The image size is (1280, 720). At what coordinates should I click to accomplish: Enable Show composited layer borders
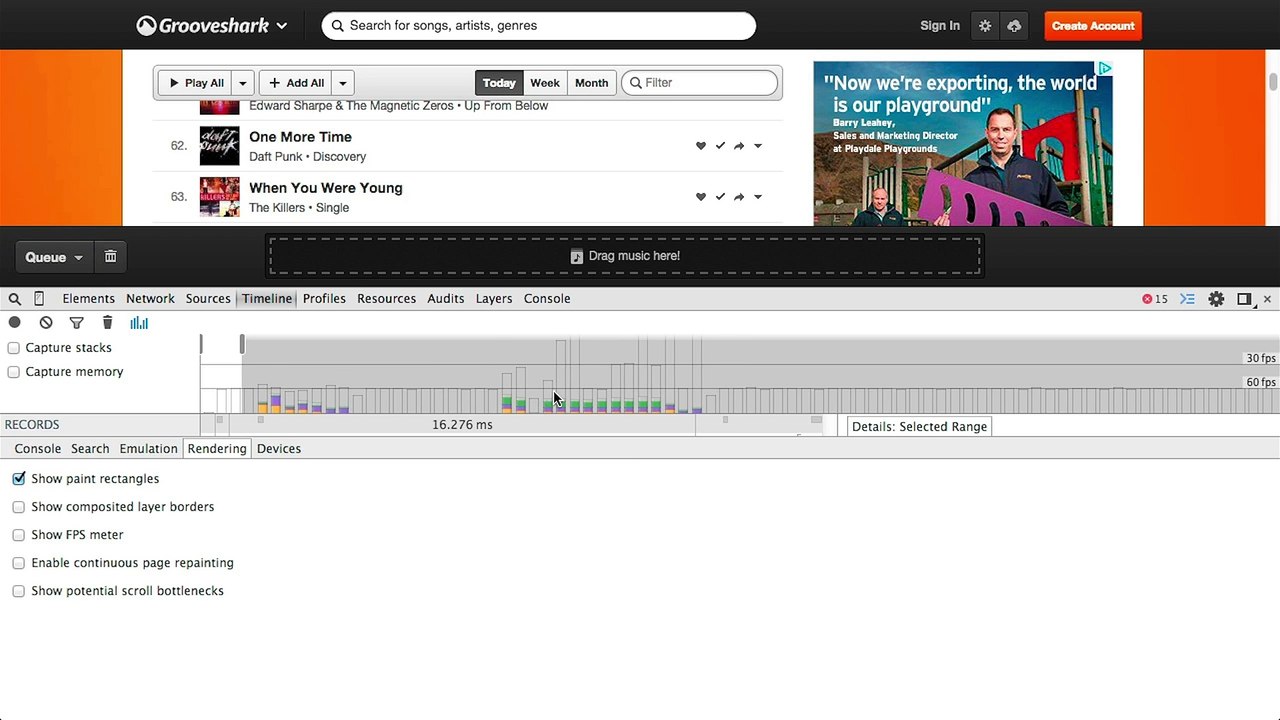(19, 507)
